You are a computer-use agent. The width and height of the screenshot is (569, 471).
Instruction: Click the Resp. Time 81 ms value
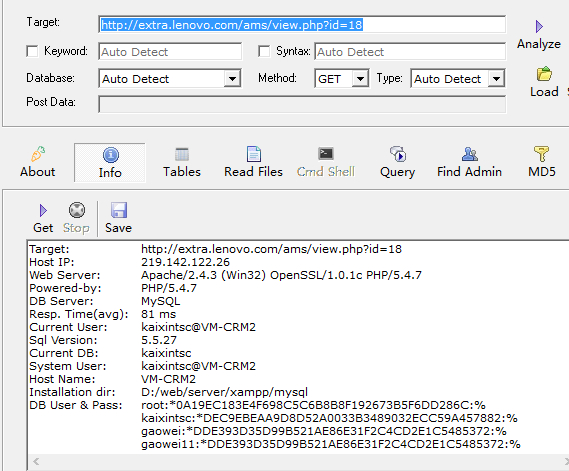[159, 314]
